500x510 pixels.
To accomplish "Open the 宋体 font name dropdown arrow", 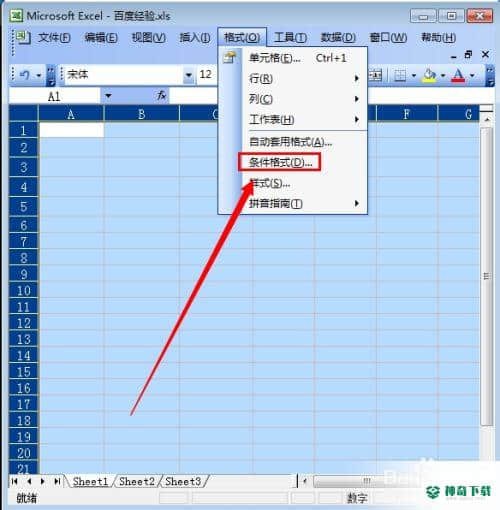I will pyautogui.click(x=189, y=75).
